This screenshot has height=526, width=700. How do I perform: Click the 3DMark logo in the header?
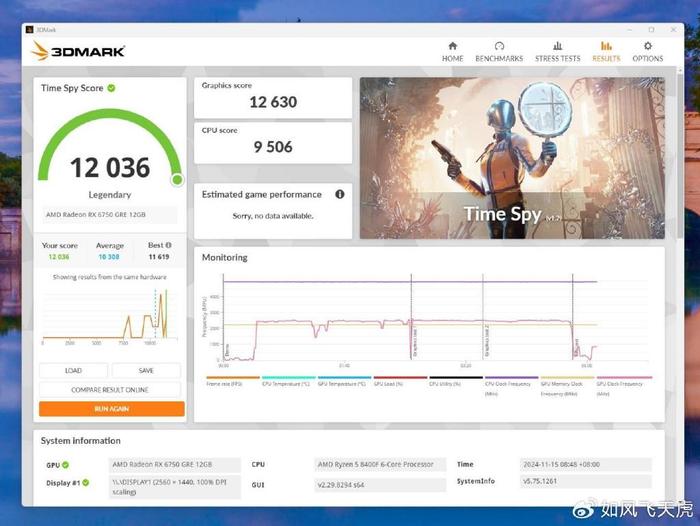coord(78,51)
